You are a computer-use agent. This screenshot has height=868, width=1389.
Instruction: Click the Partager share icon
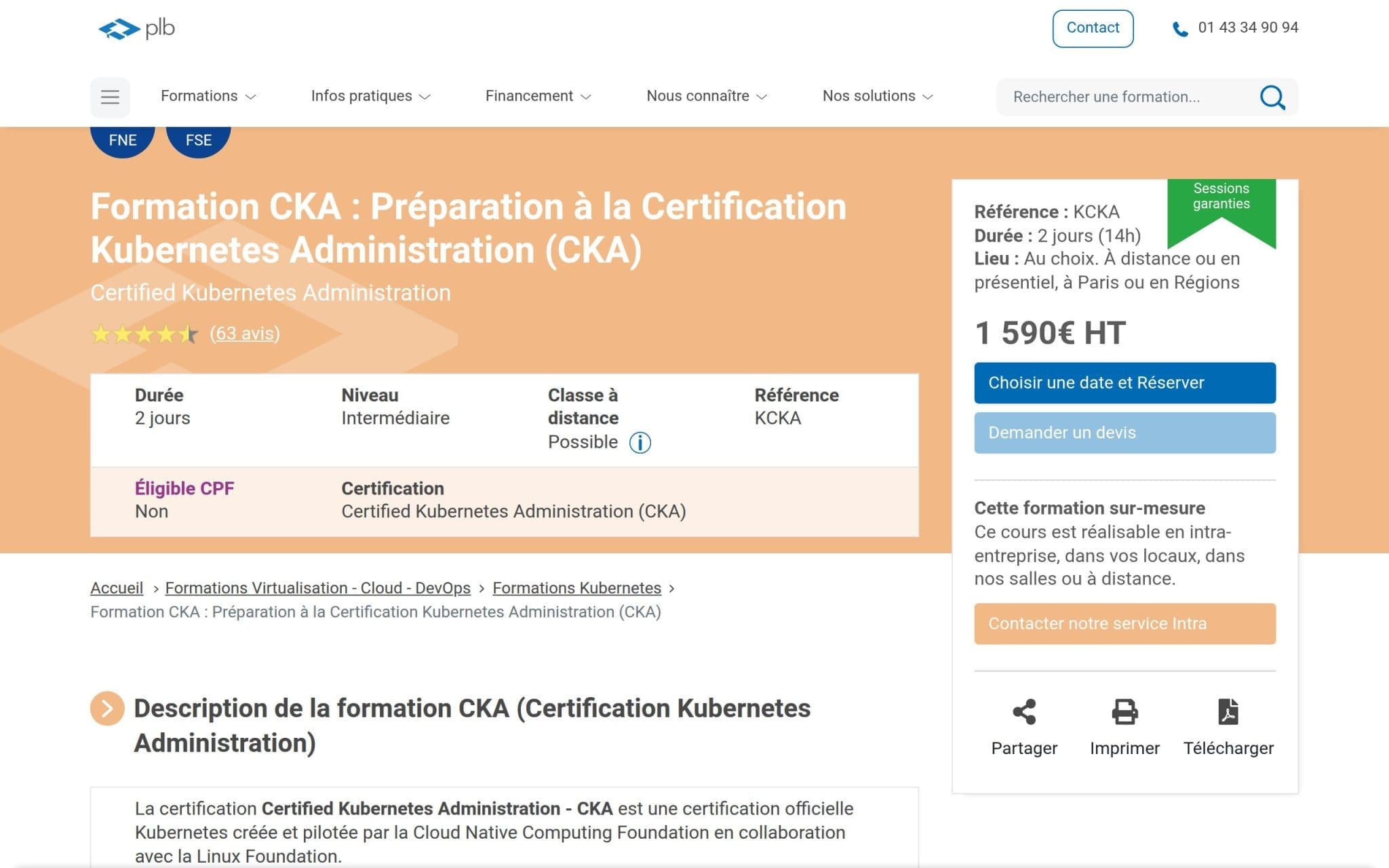tap(1024, 711)
